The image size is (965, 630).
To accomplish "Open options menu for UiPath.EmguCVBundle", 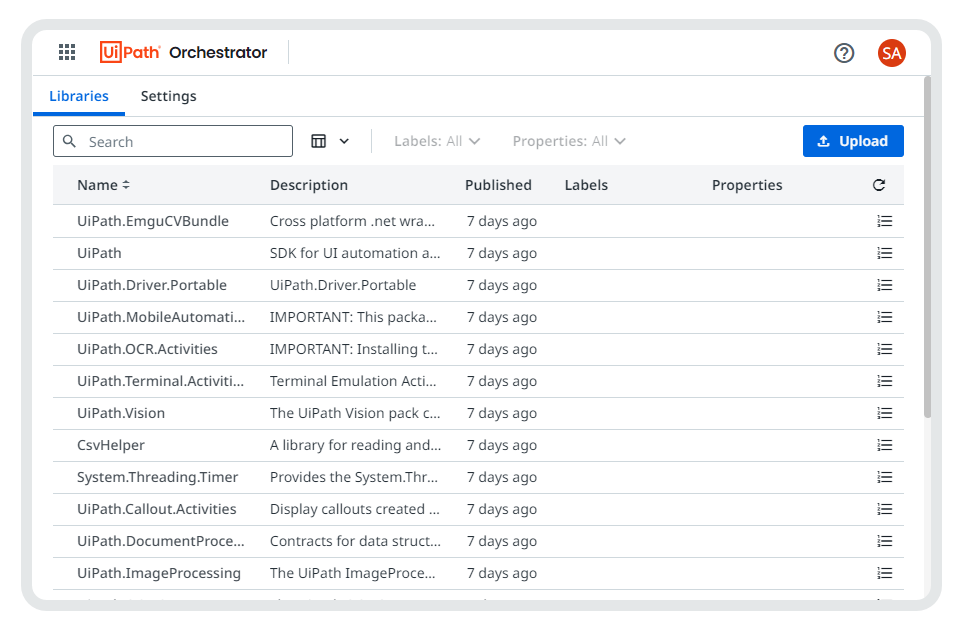I will tap(884, 221).
